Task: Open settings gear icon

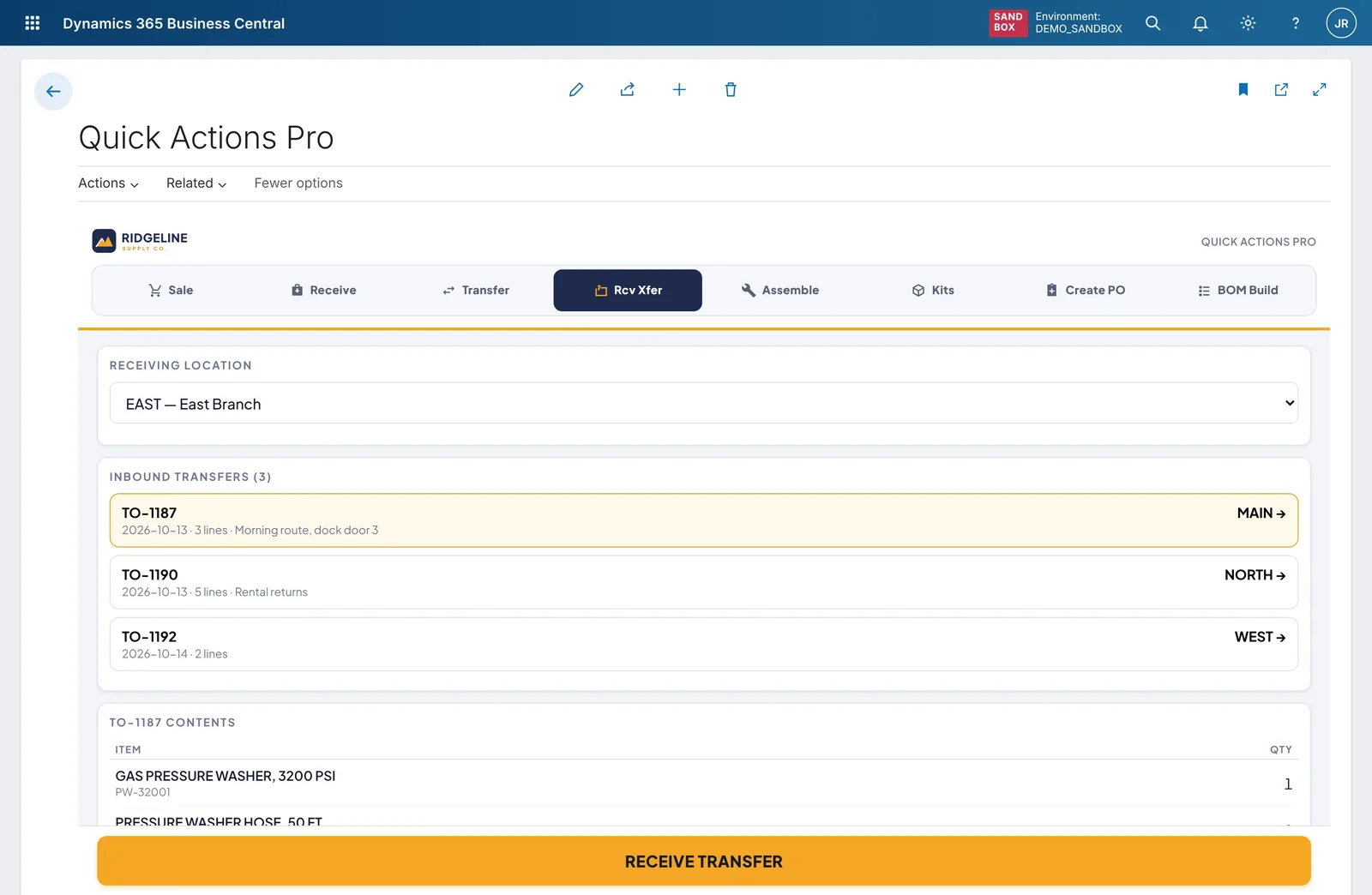Action: coord(1248,23)
